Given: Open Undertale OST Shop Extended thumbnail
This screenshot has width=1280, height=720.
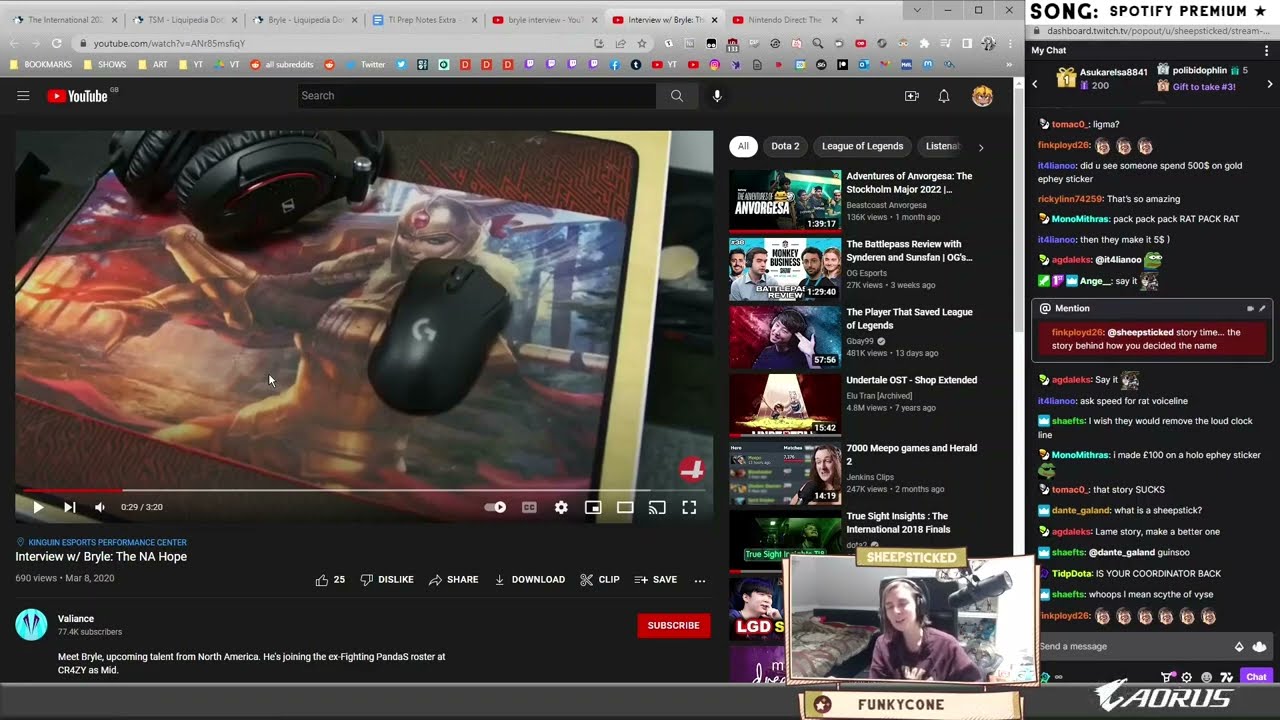Looking at the screenshot, I should point(785,405).
